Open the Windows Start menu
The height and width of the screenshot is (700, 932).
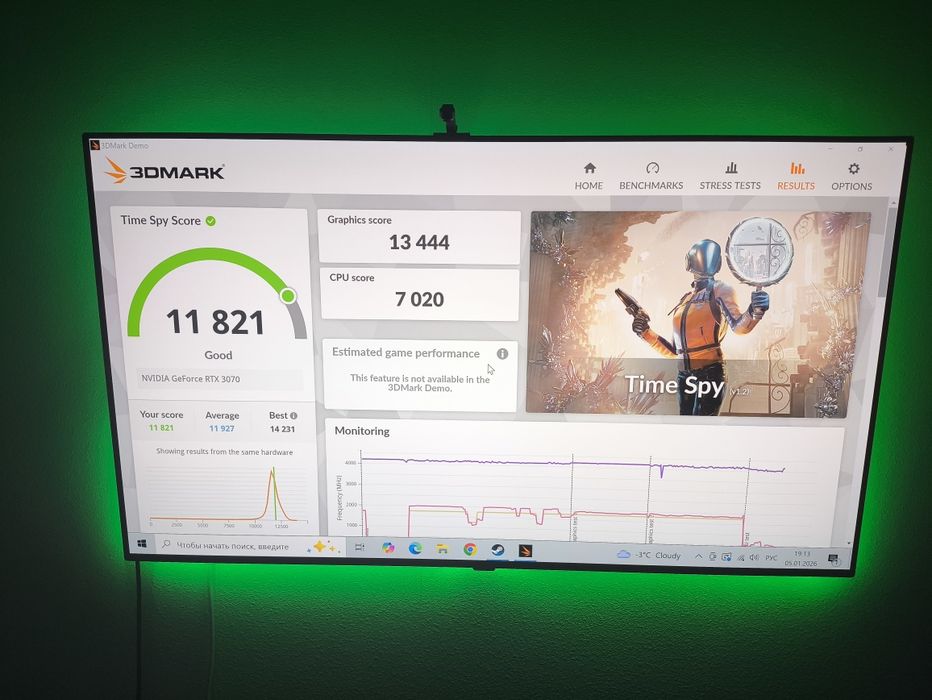(x=142, y=543)
